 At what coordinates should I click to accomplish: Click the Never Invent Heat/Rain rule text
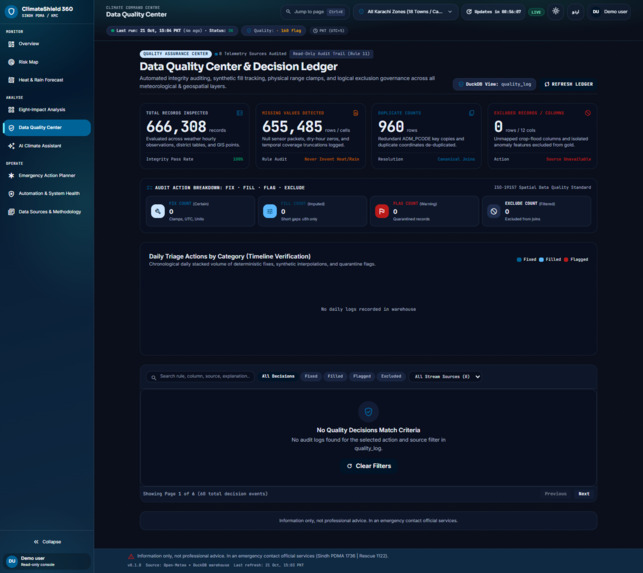tap(332, 159)
